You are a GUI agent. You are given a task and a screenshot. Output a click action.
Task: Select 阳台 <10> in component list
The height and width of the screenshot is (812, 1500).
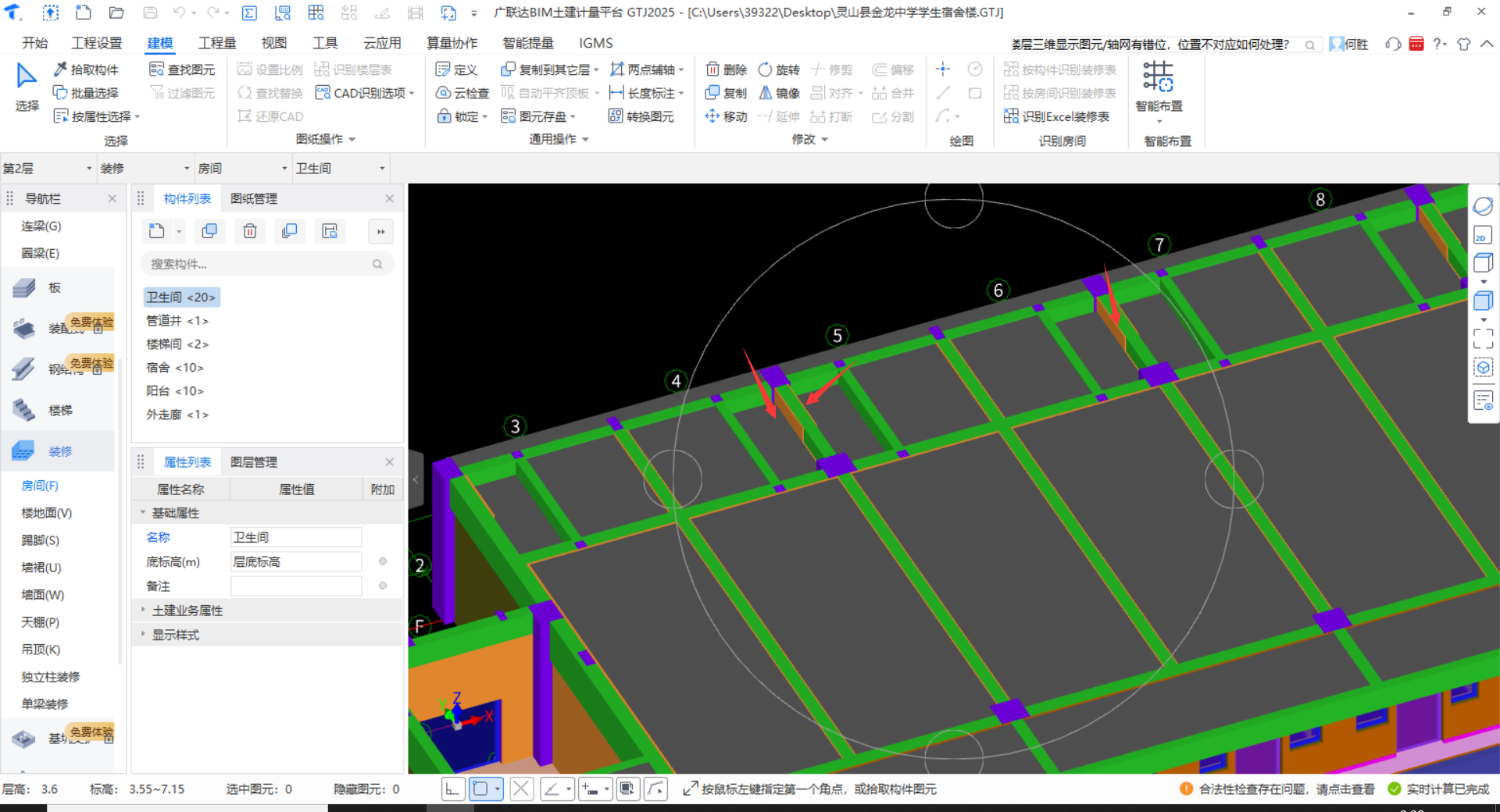[175, 391]
